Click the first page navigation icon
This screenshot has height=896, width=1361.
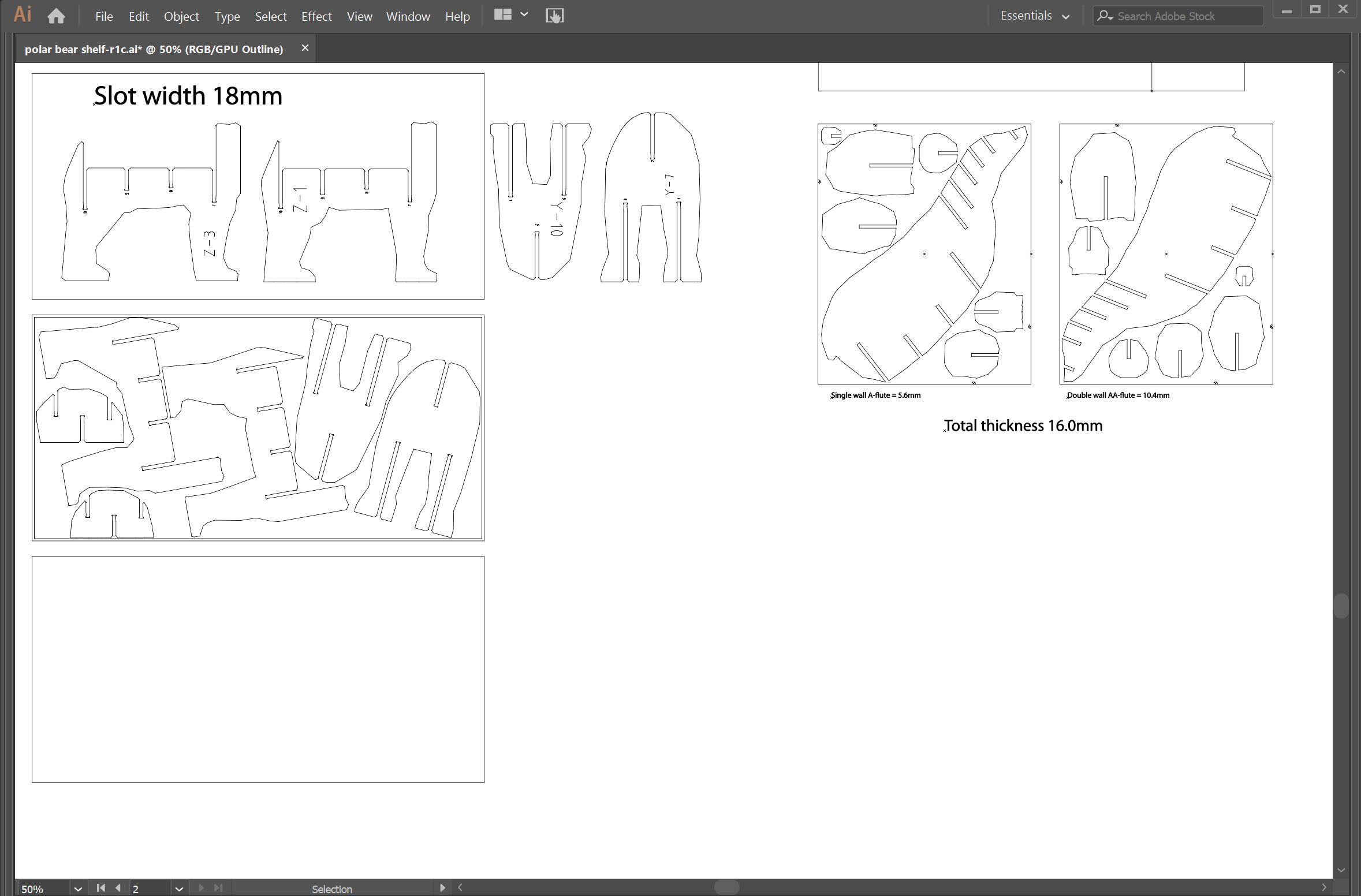coord(100,889)
